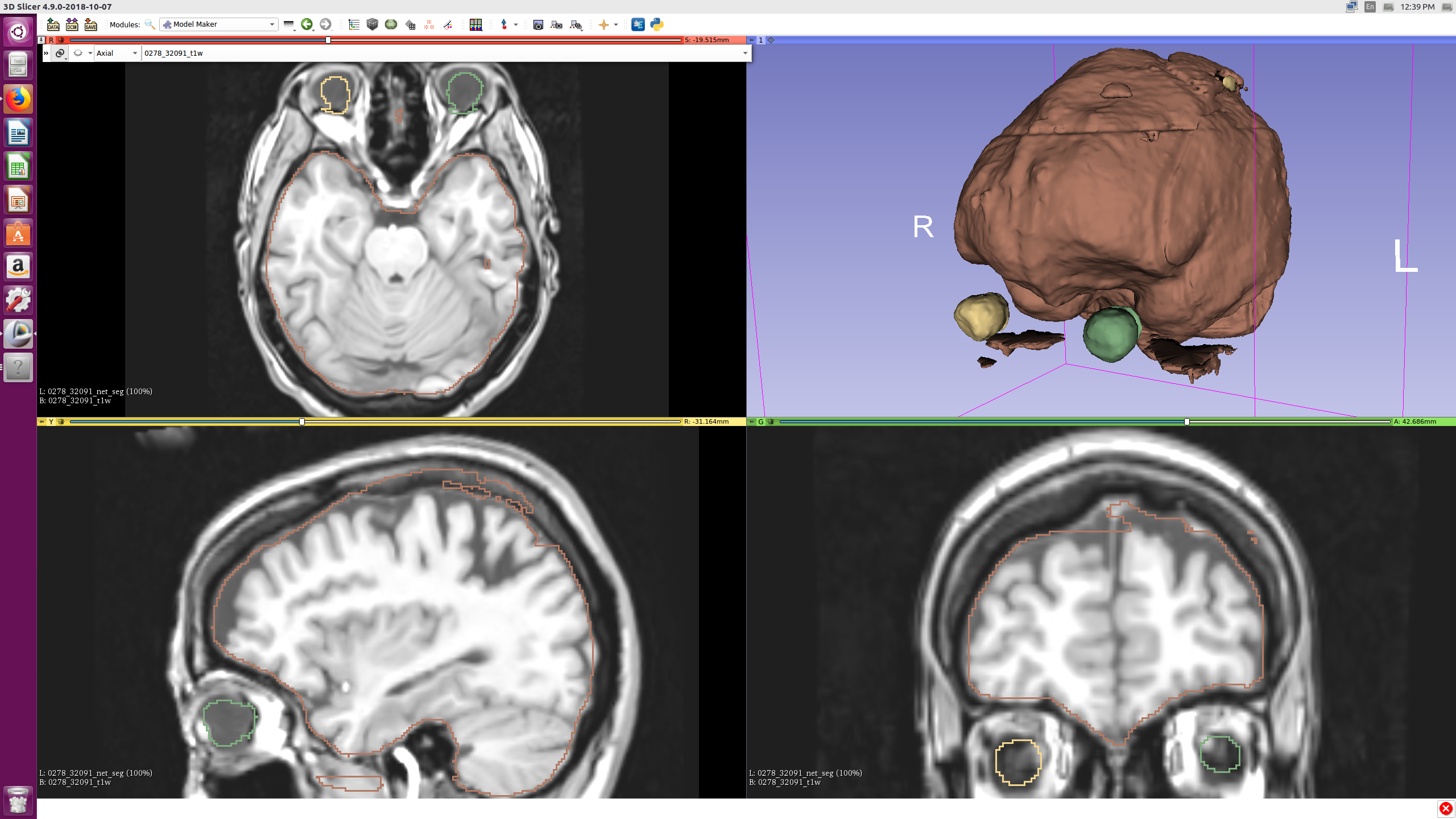Image resolution: width=1456 pixels, height=819 pixels.
Task: Click the module search magnifier
Action: coord(150,24)
